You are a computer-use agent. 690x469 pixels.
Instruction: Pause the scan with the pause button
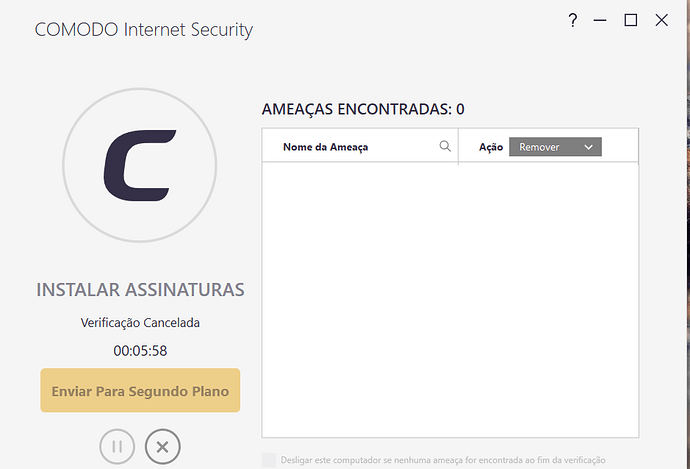pyautogui.click(x=117, y=447)
